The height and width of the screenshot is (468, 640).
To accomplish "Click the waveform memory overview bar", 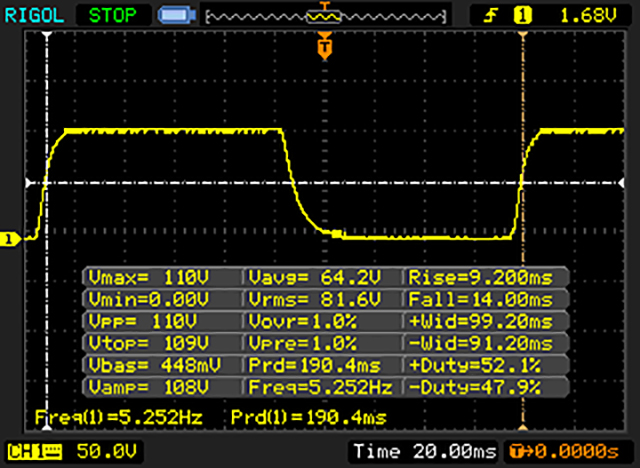I will [323, 16].
